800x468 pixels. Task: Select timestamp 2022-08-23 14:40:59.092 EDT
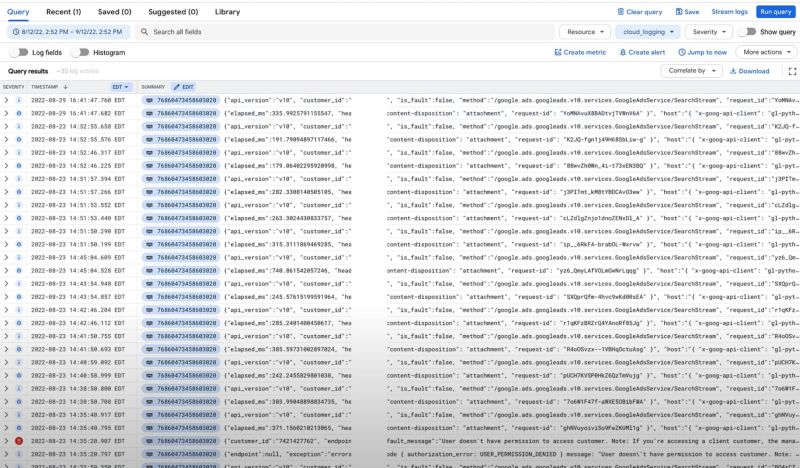coord(78,362)
